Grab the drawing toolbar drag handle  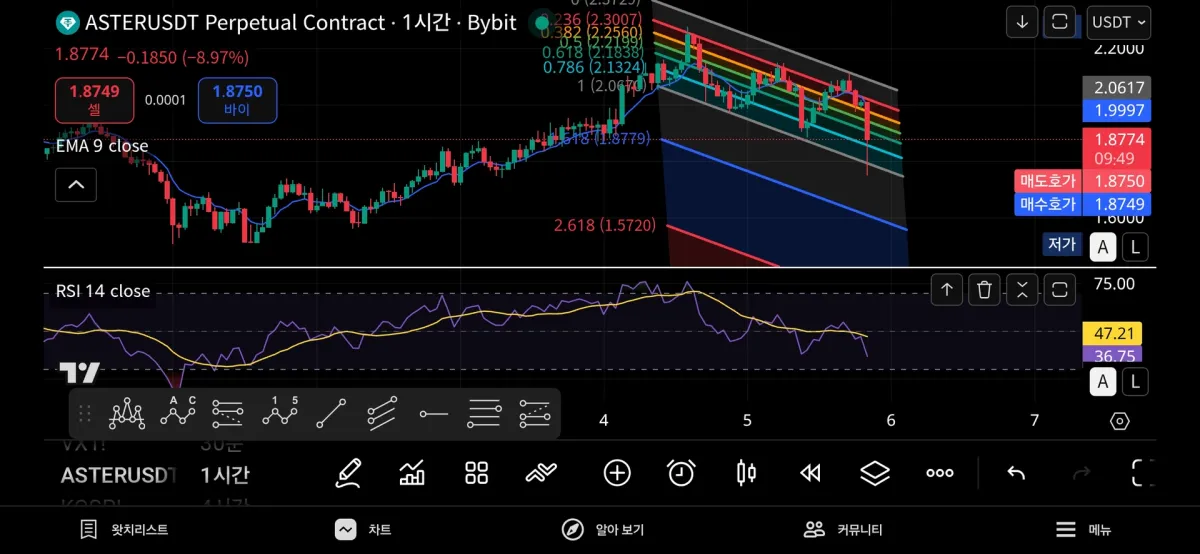(85, 413)
